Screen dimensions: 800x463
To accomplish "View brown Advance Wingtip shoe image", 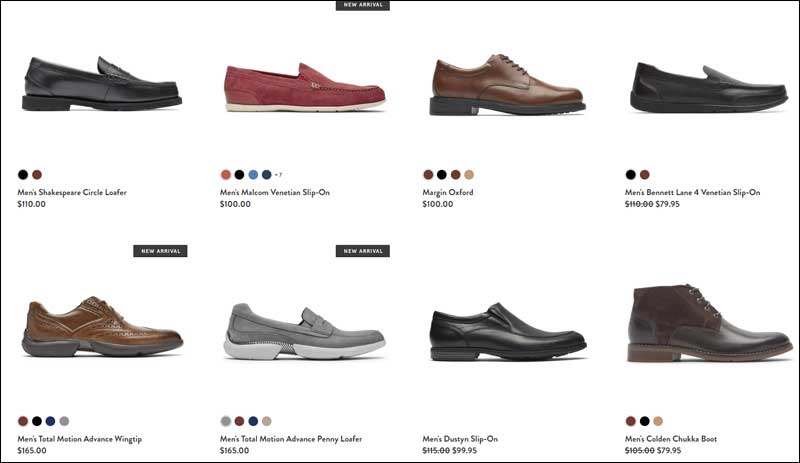I will pyautogui.click(x=102, y=327).
